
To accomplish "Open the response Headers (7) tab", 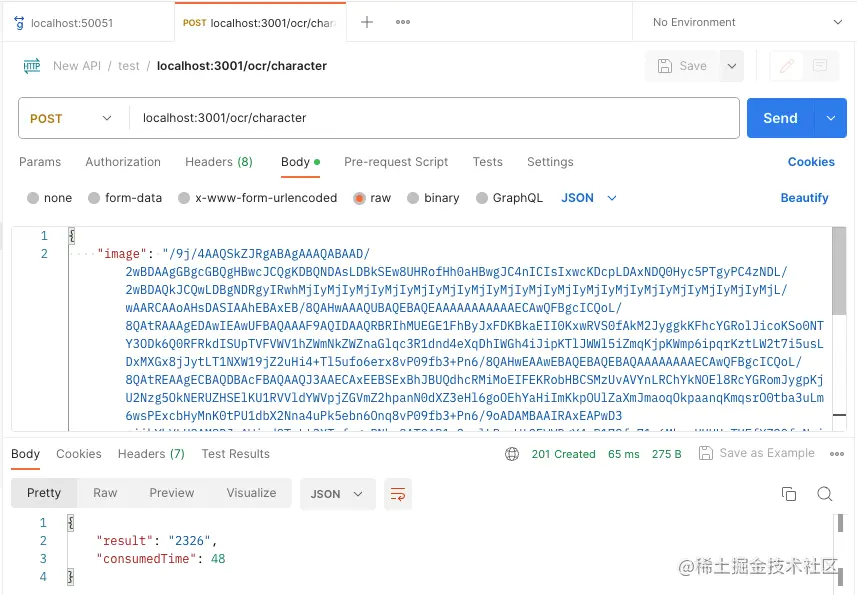I will coord(151,453).
